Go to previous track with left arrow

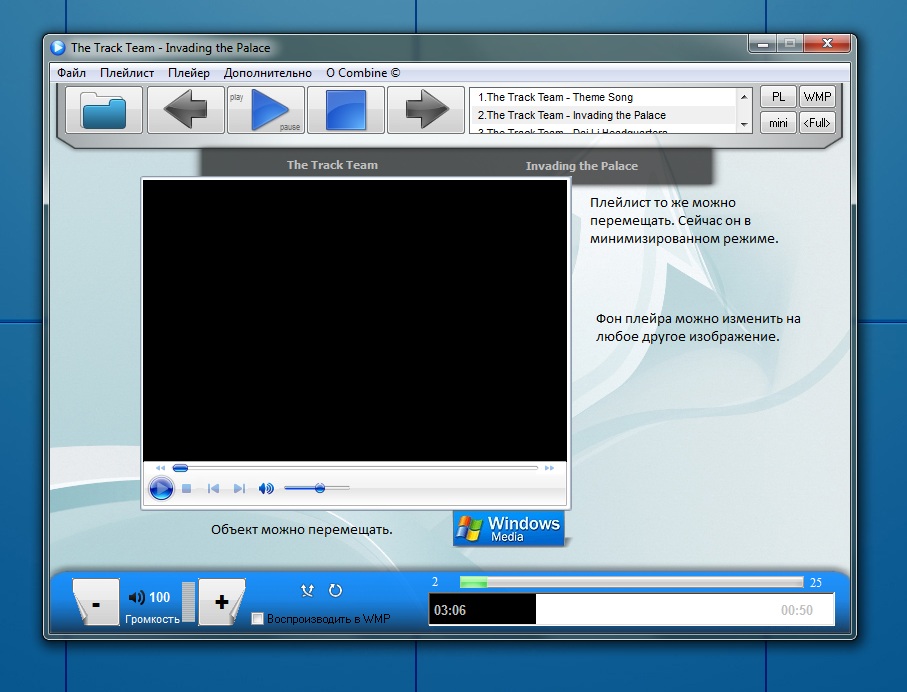(186, 110)
